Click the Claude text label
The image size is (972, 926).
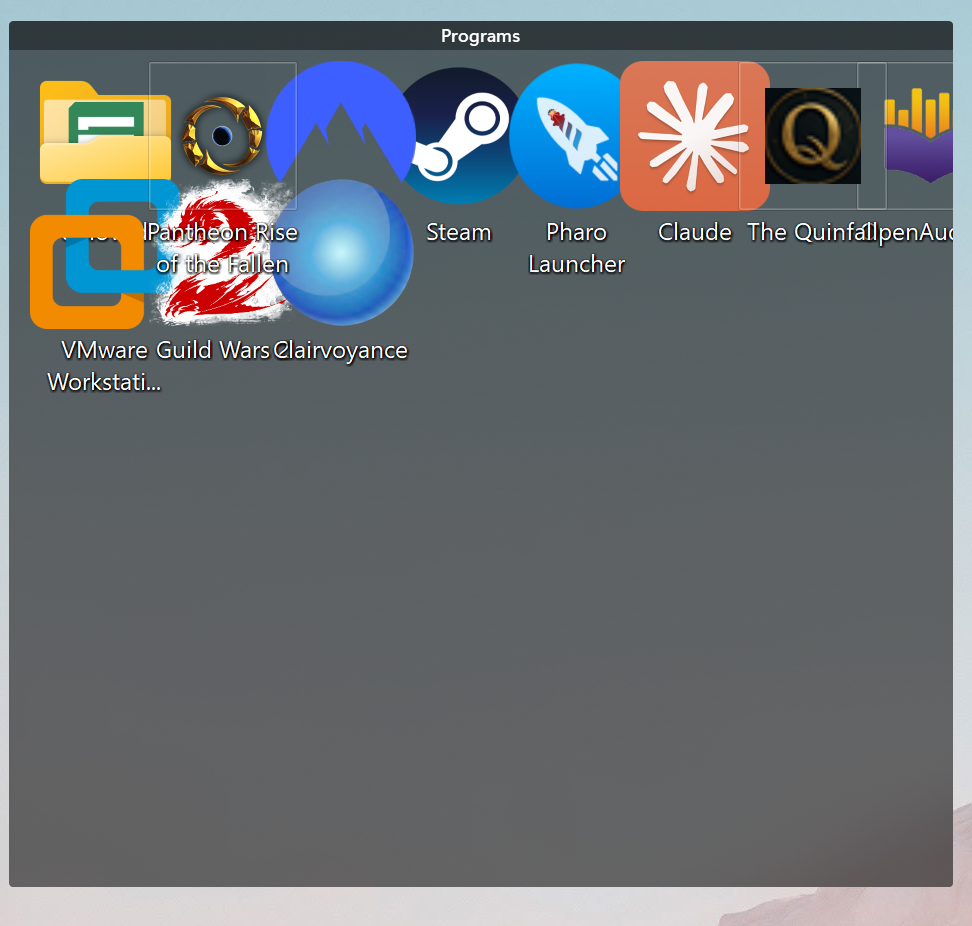(x=695, y=232)
